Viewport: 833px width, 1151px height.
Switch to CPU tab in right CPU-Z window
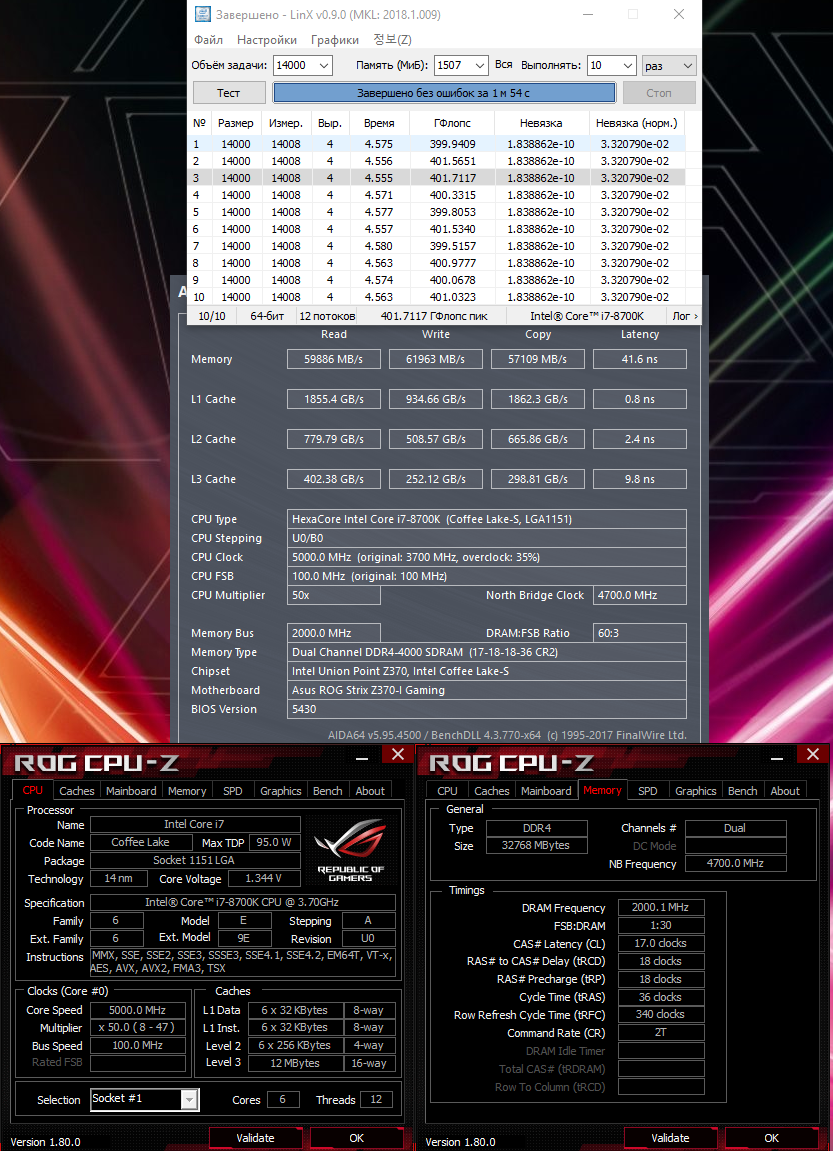447,791
